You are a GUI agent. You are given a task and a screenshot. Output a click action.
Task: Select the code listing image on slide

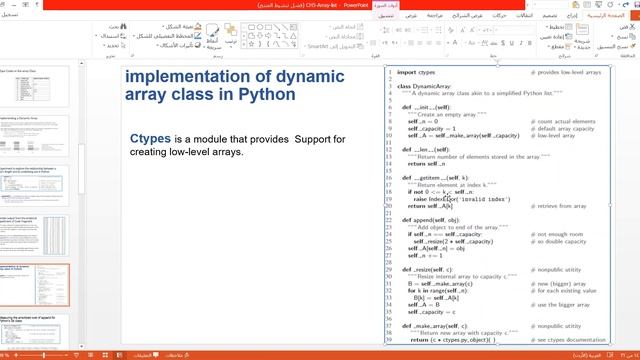(498, 205)
